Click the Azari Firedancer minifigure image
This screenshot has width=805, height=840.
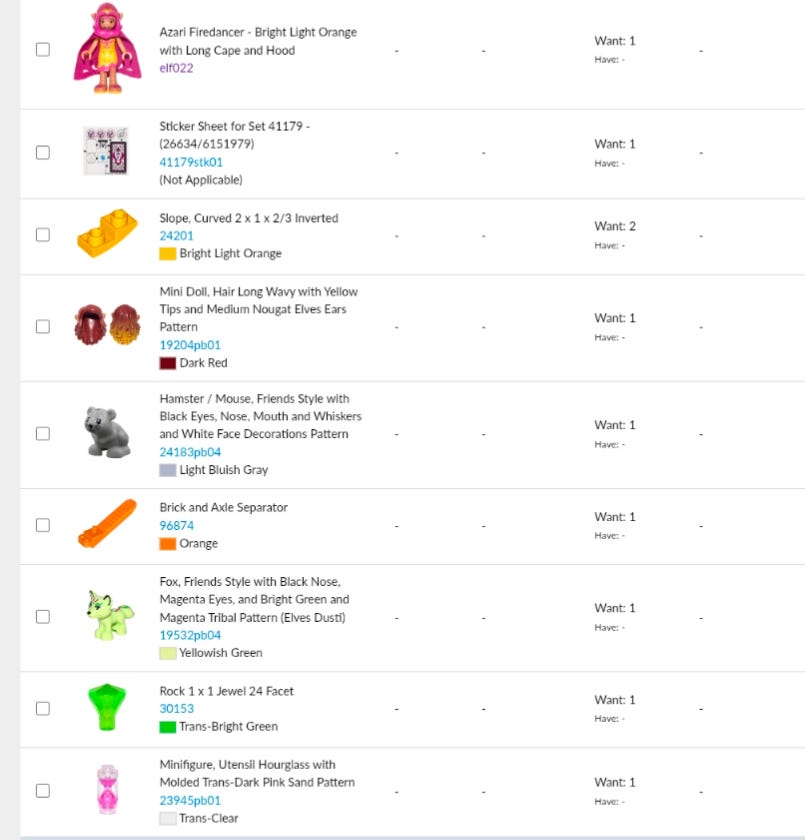coord(106,49)
